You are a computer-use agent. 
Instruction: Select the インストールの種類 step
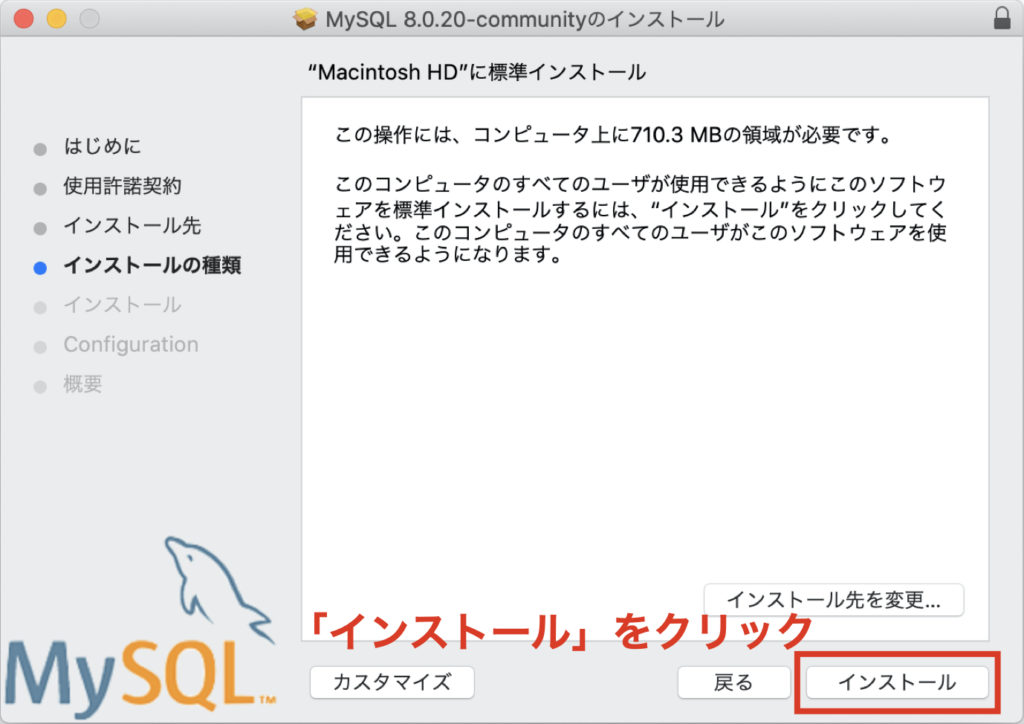click(x=152, y=266)
